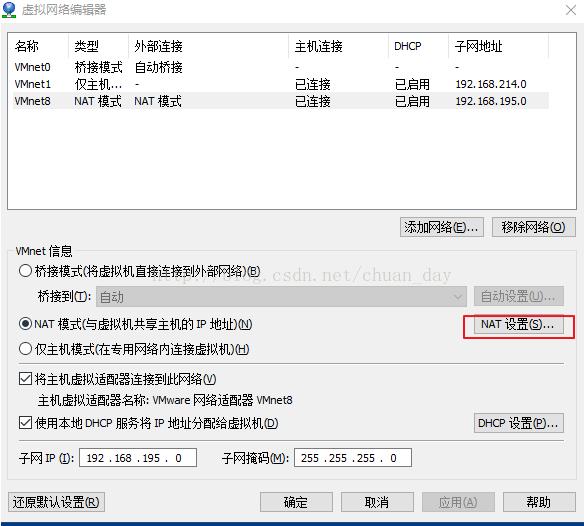Click the DHCP column header
Image resolution: width=584 pixels, height=526 pixels.
[419, 46]
